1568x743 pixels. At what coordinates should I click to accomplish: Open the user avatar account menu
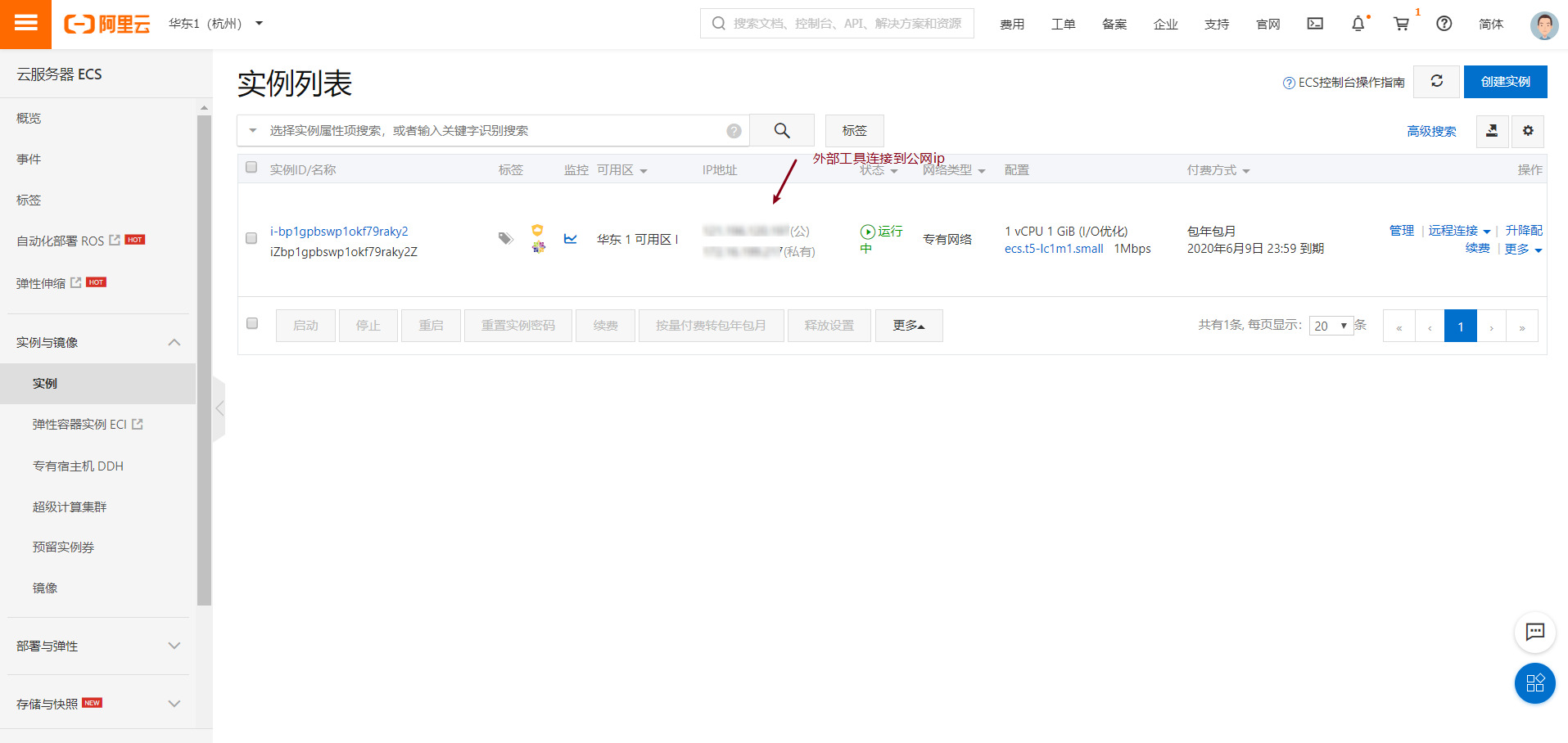click(x=1544, y=25)
